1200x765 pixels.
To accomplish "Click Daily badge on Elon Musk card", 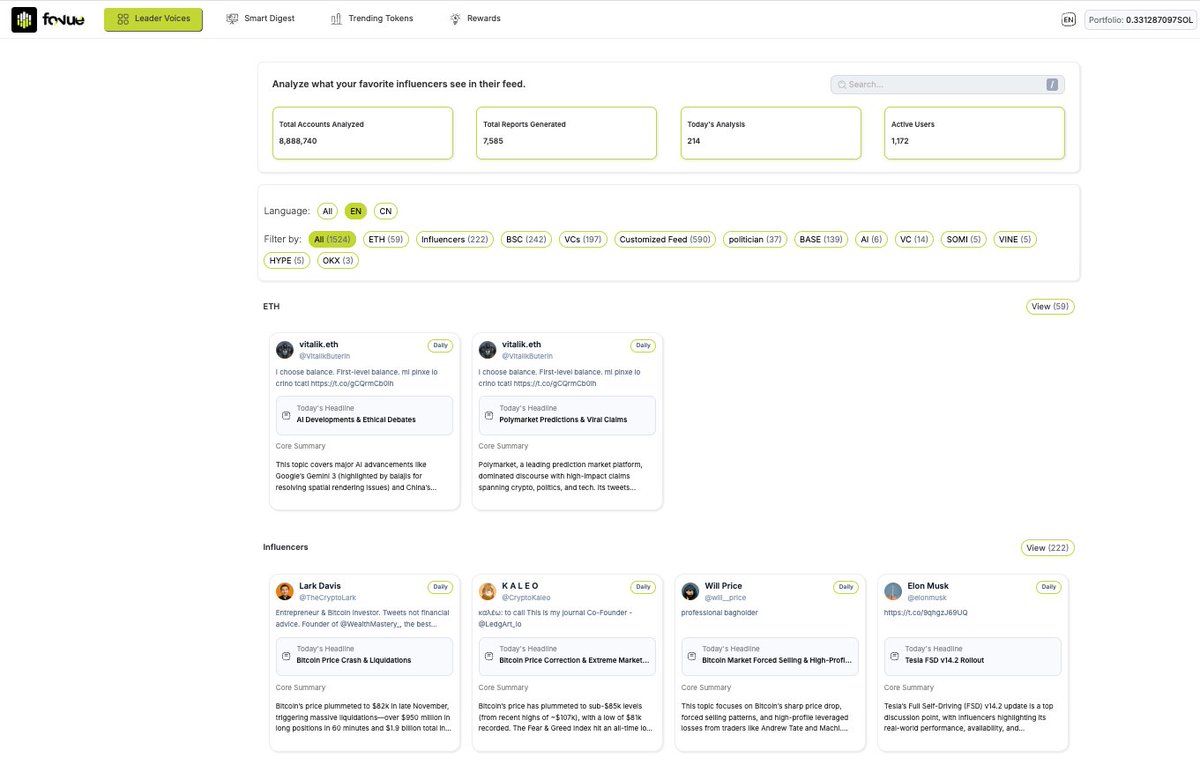I will tap(1049, 587).
